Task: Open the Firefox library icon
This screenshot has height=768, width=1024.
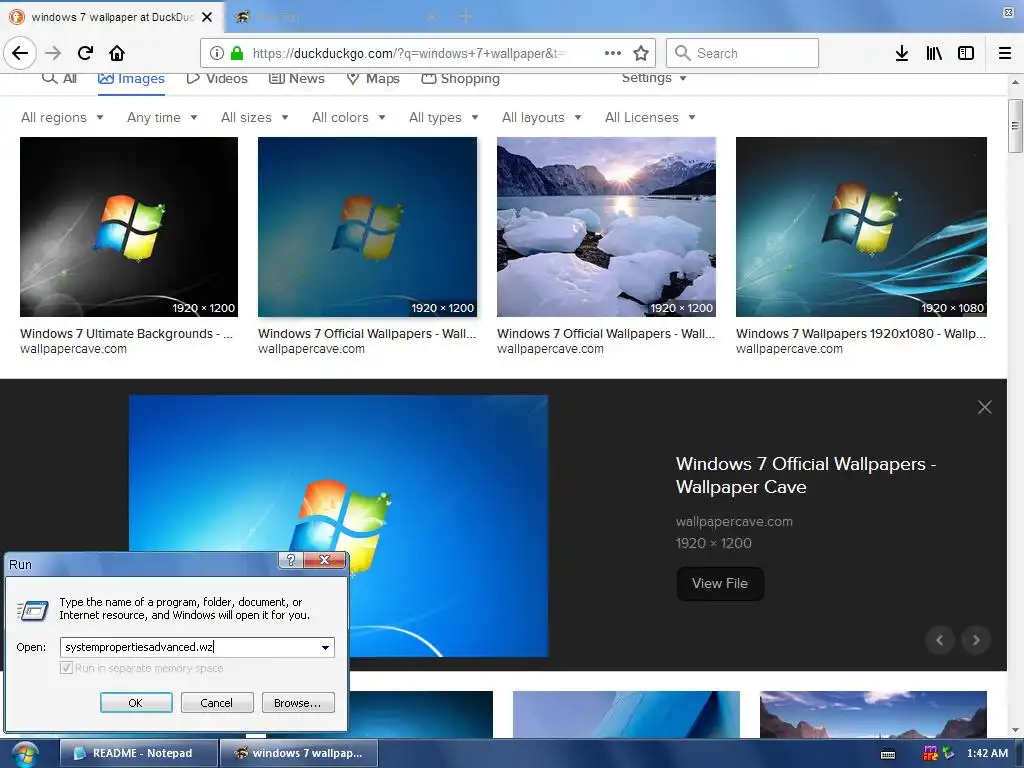Action: [934, 53]
